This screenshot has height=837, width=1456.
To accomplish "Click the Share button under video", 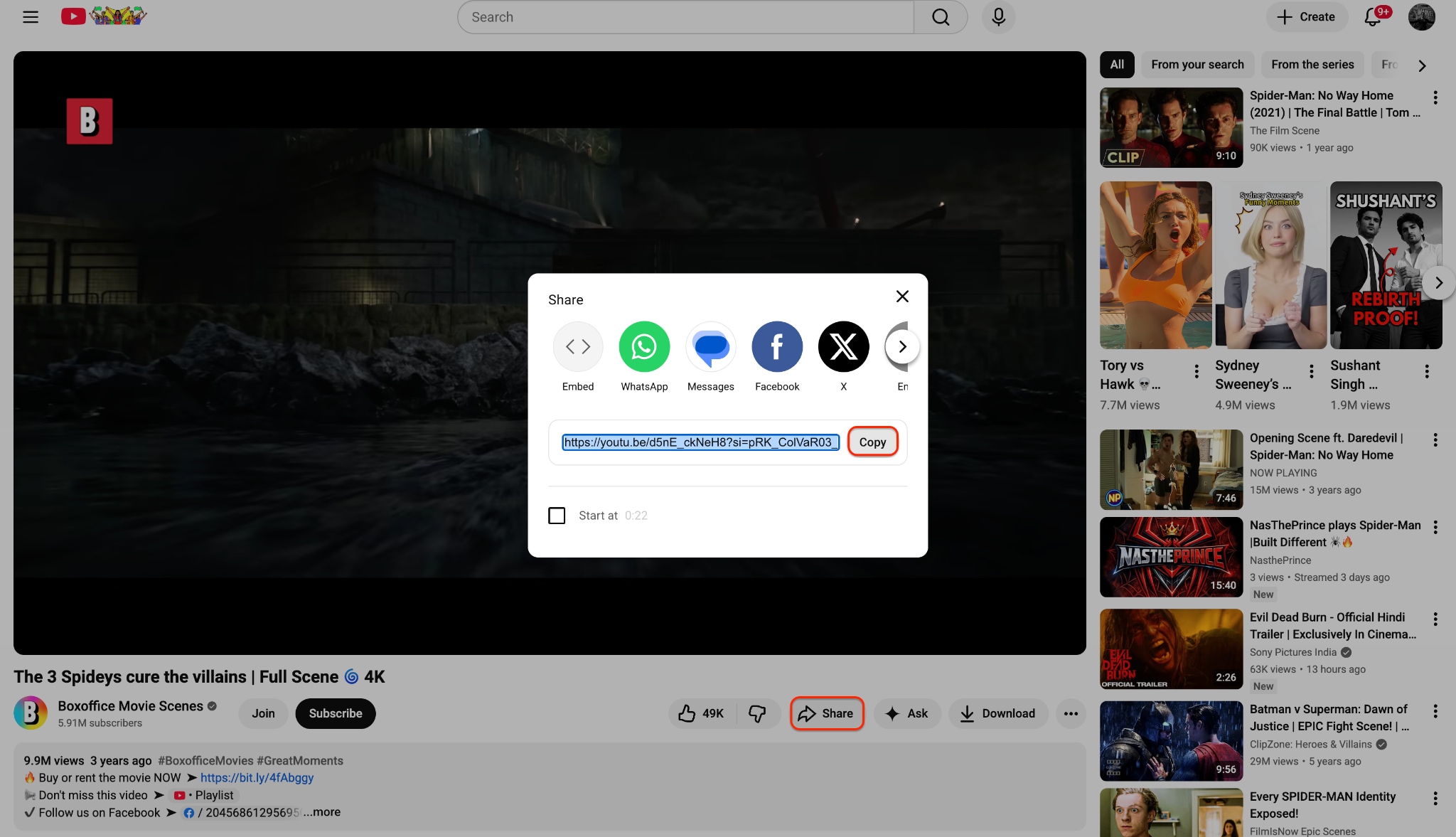I will coord(826,713).
